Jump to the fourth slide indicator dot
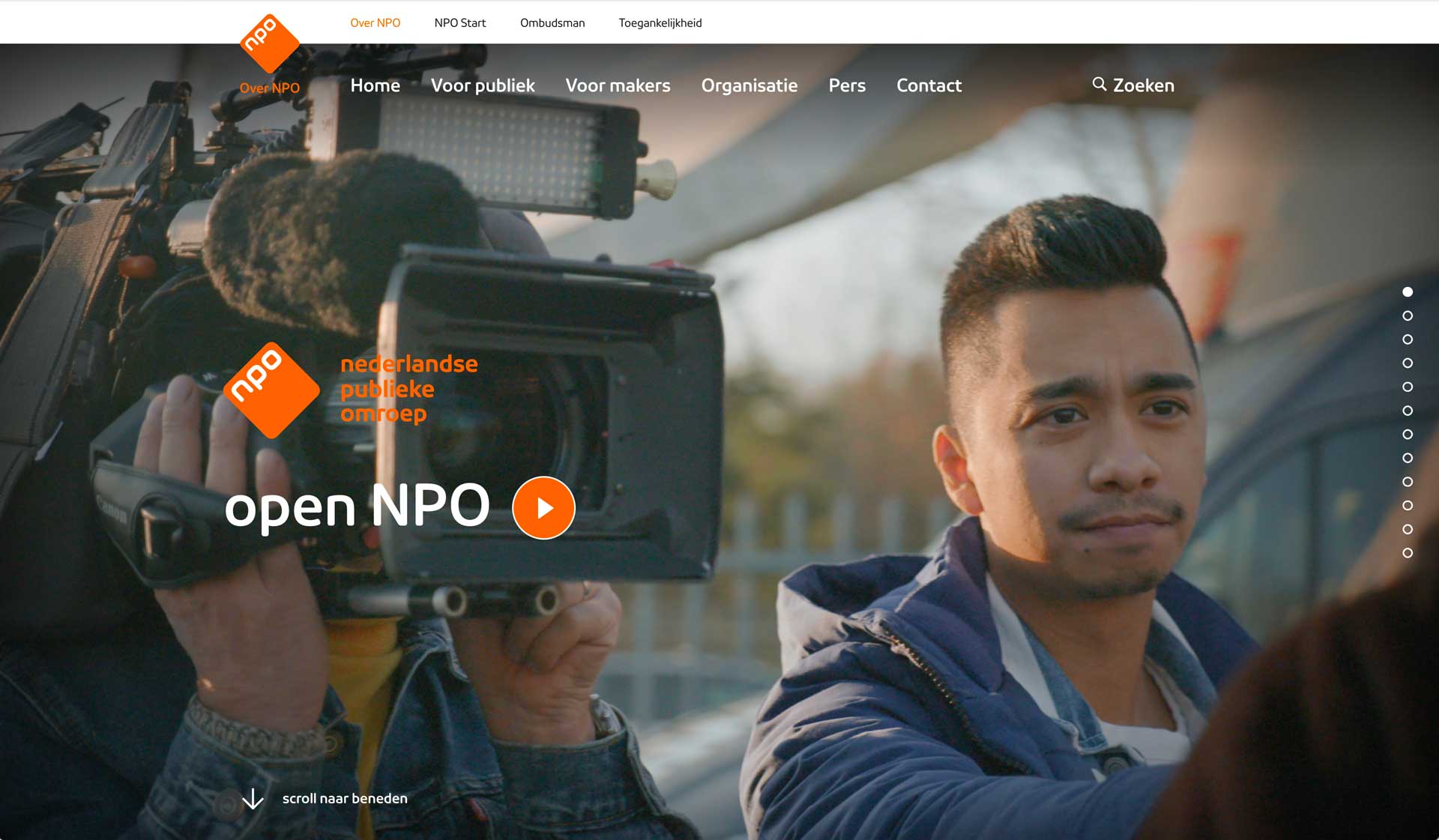 [1408, 363]
